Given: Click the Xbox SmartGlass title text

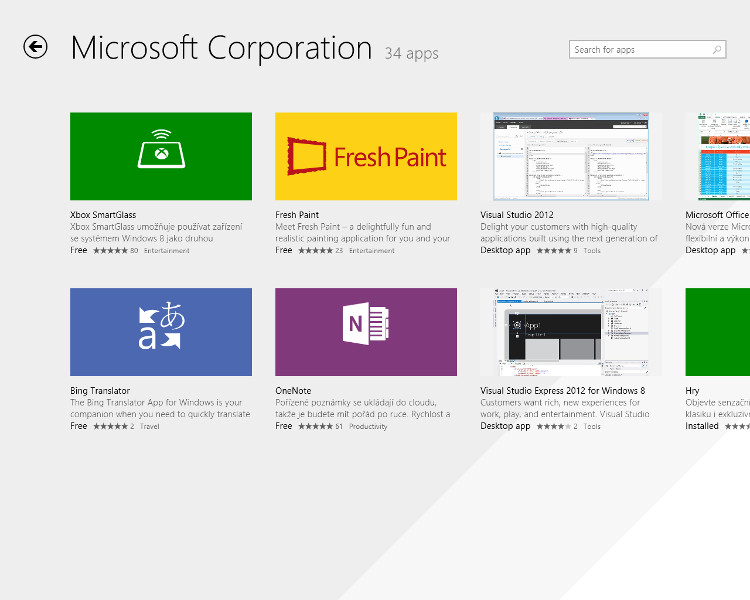Looking at the screenshot, I should point(103,215).
